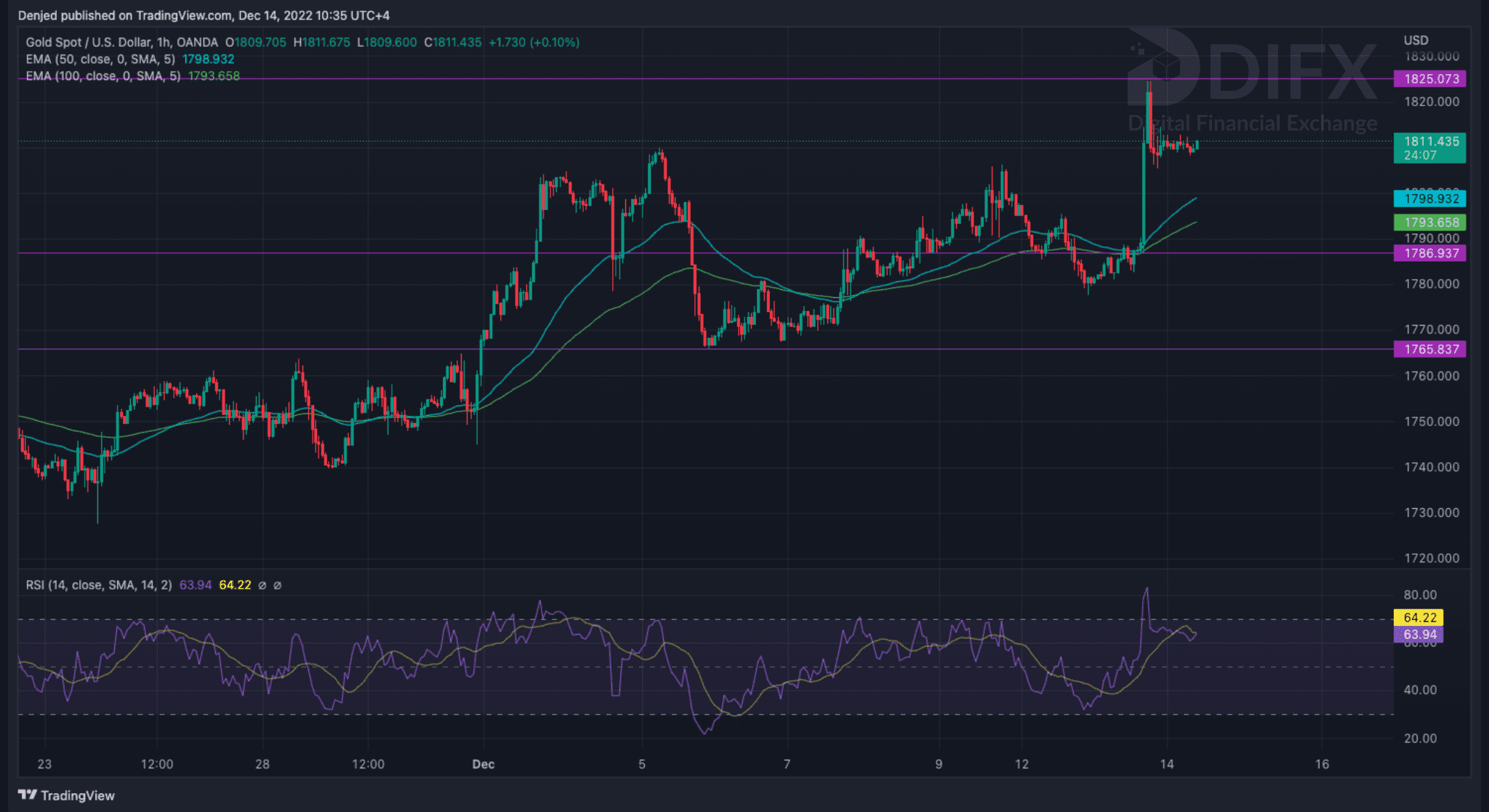Select the cyan 1798.932 EMA price label
The image size is (1489, 812).
pyautogui.click(x=1429, y=198)
